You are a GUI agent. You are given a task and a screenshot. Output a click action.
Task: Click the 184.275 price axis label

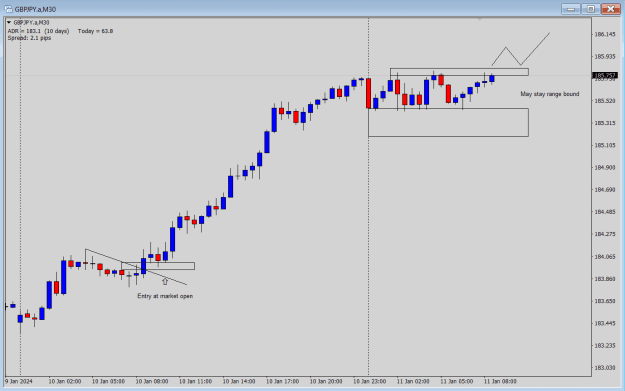[605, 234]
